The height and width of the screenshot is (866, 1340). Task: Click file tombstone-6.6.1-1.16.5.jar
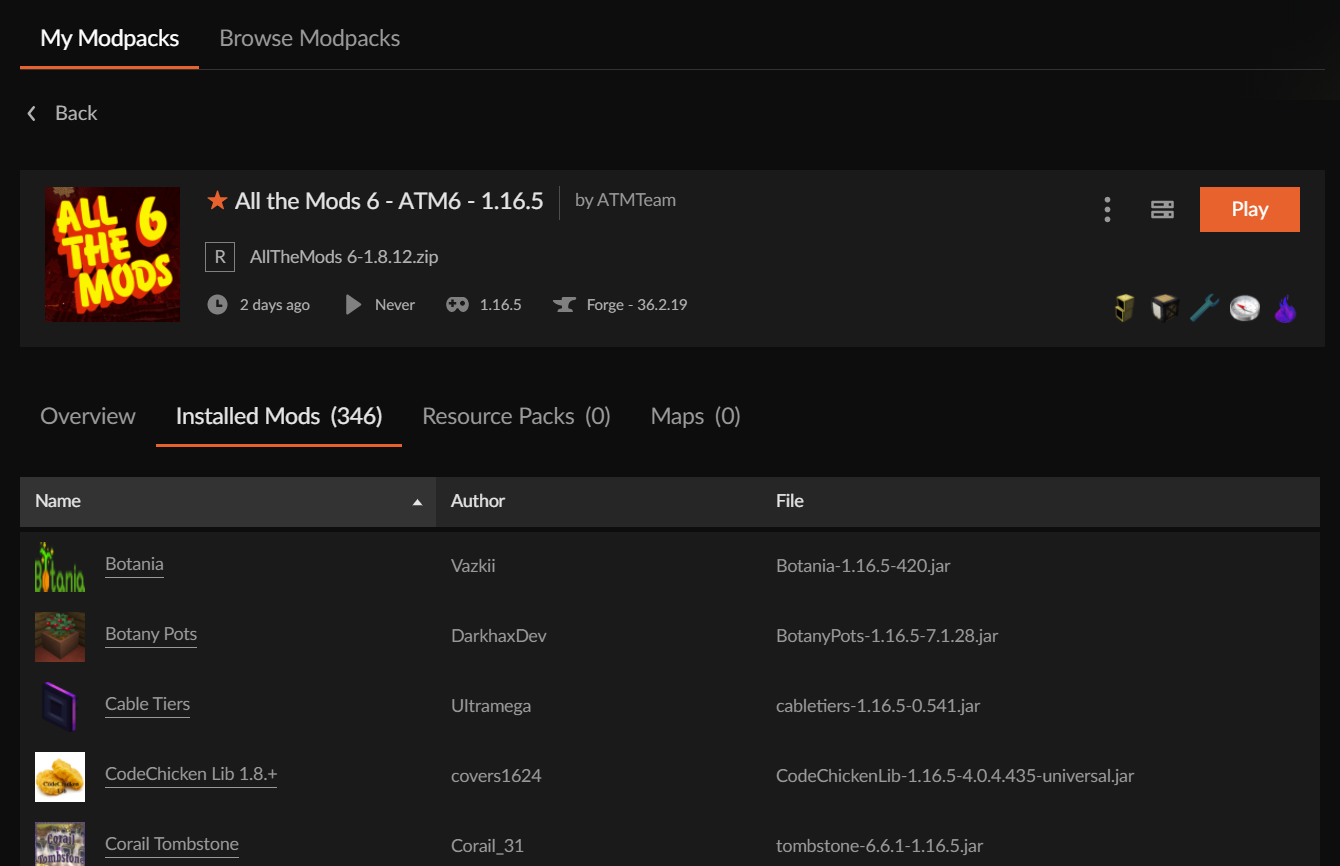coord(880,846)
